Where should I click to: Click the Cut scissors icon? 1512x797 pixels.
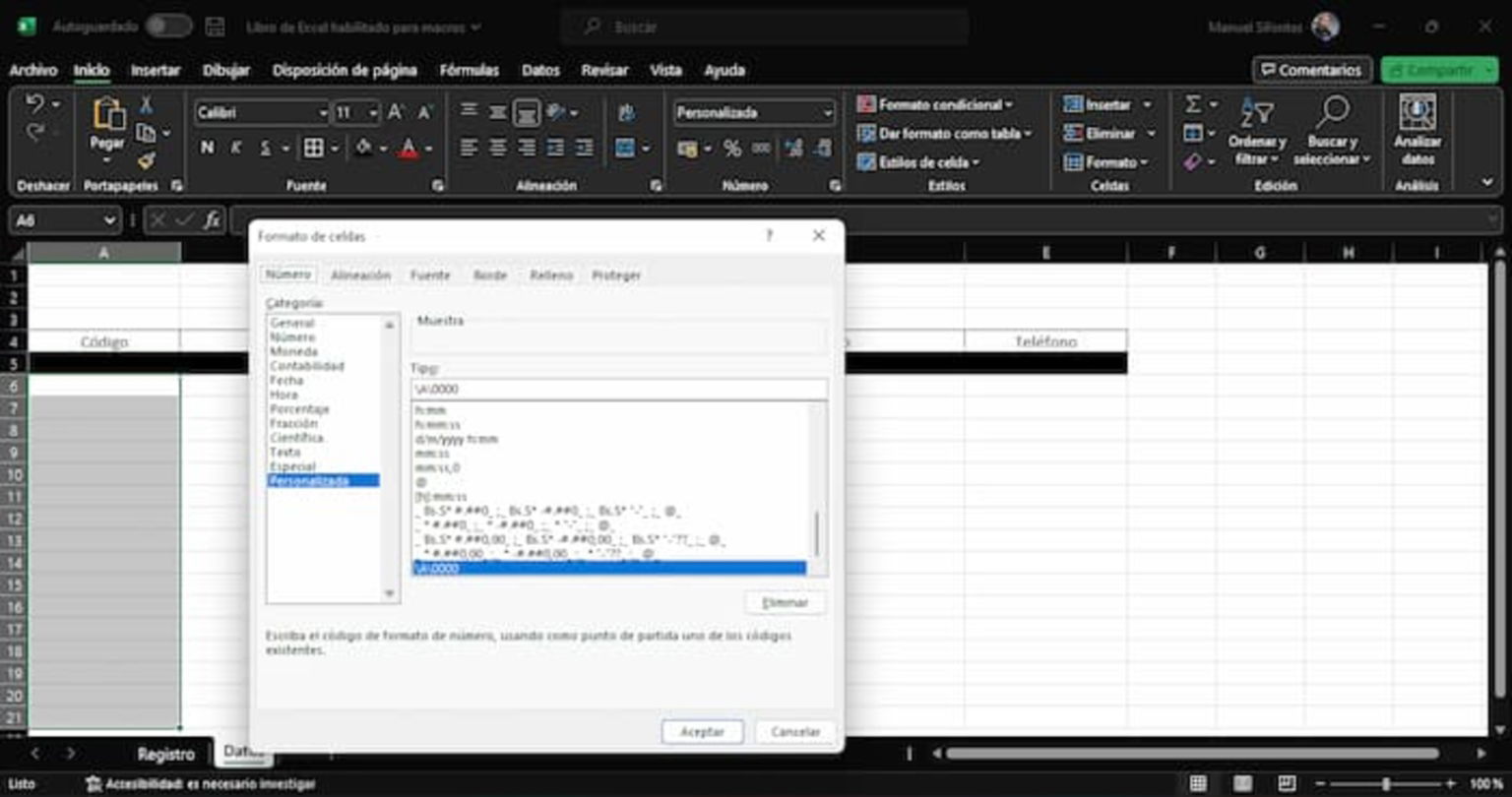click(146, 104)
